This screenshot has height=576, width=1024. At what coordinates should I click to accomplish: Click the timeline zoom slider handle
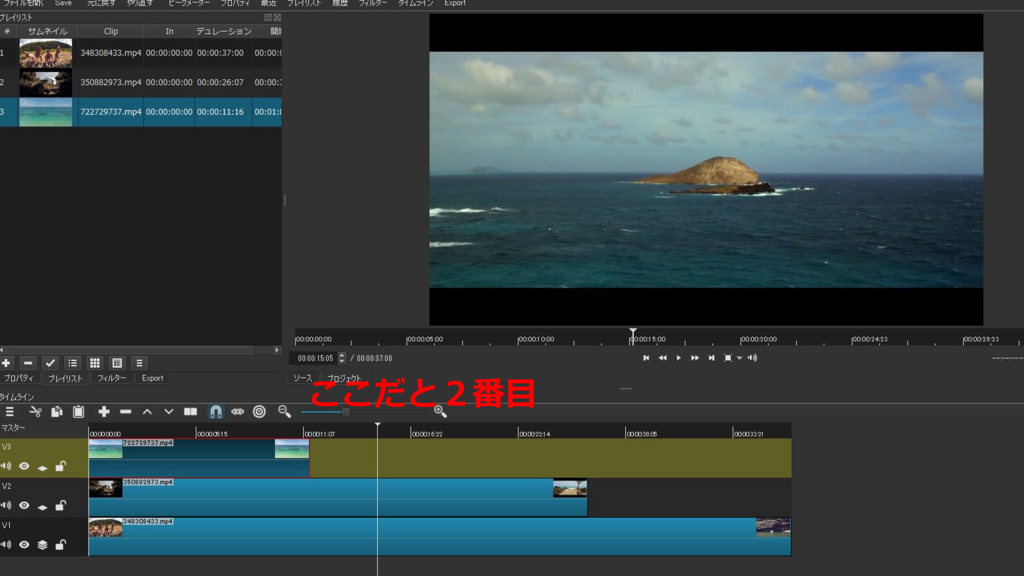point(345,412)
